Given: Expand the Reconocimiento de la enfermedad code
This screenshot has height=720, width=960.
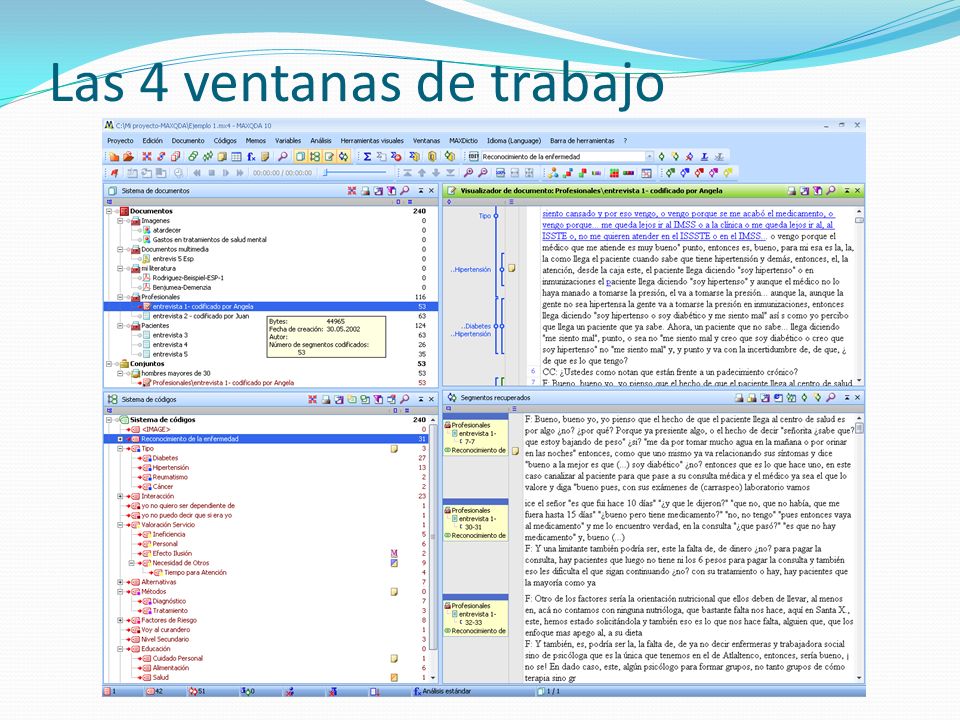Looking at the screenshot, I should pos(120,439).
